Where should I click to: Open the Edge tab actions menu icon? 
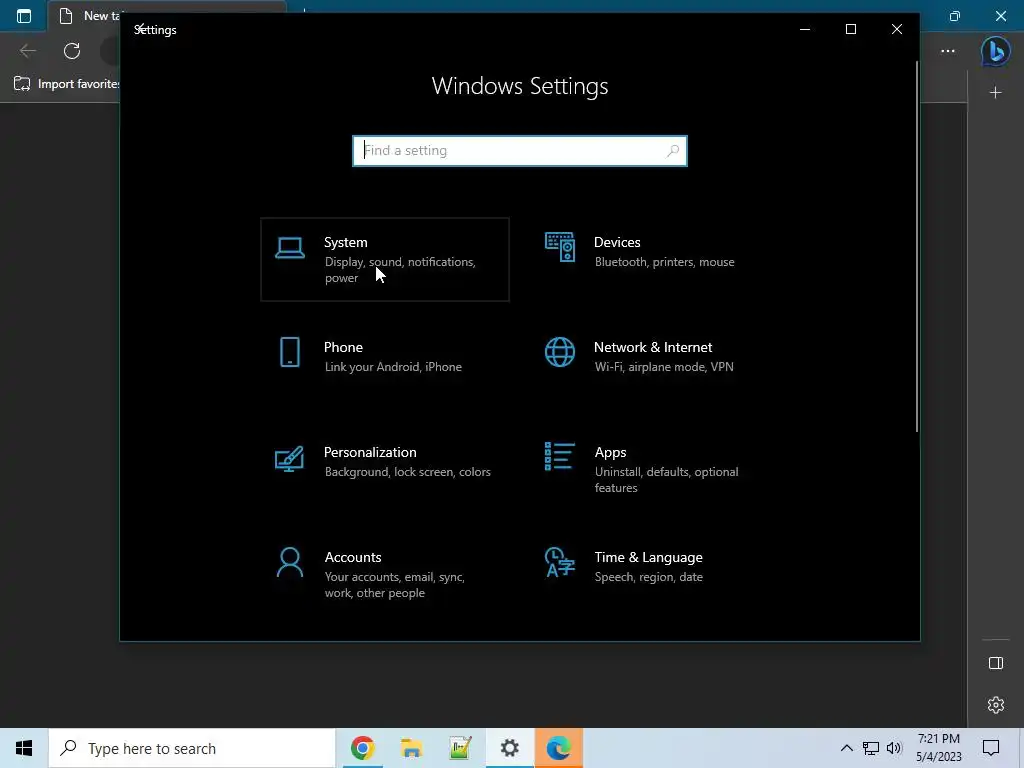tap(24, 16)
